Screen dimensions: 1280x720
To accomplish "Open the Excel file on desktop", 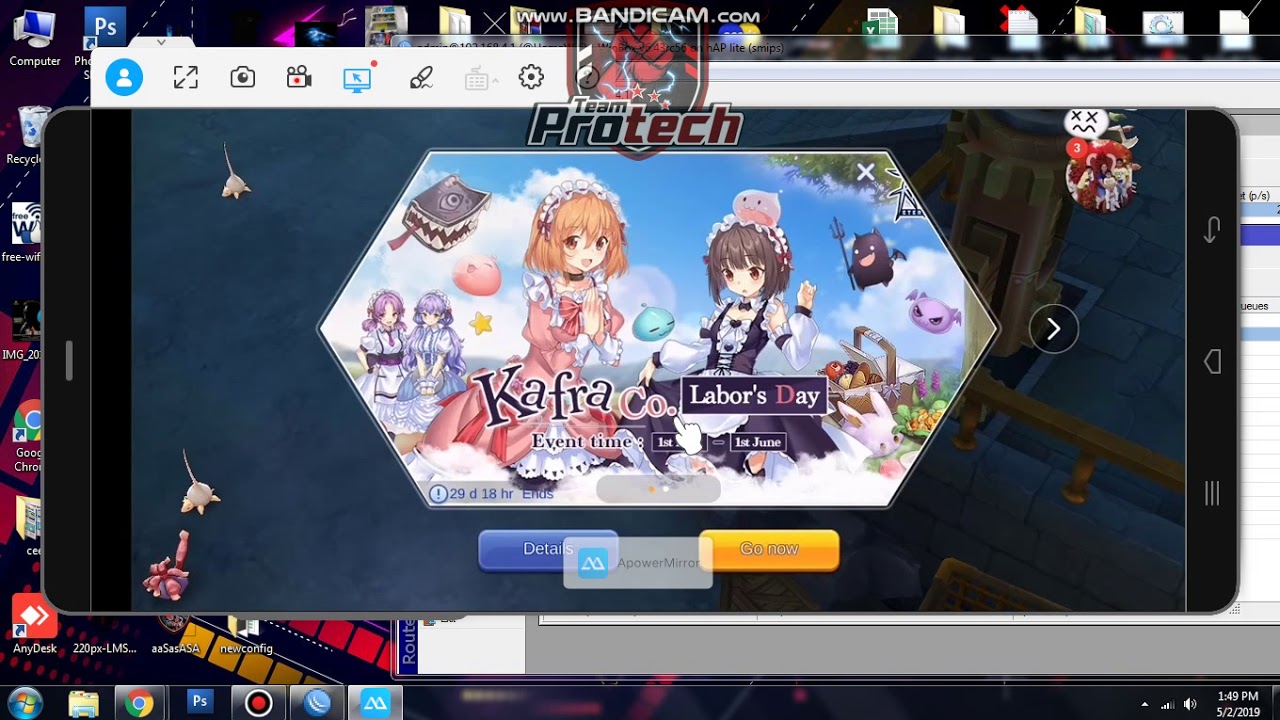I will tap(882, 26).
